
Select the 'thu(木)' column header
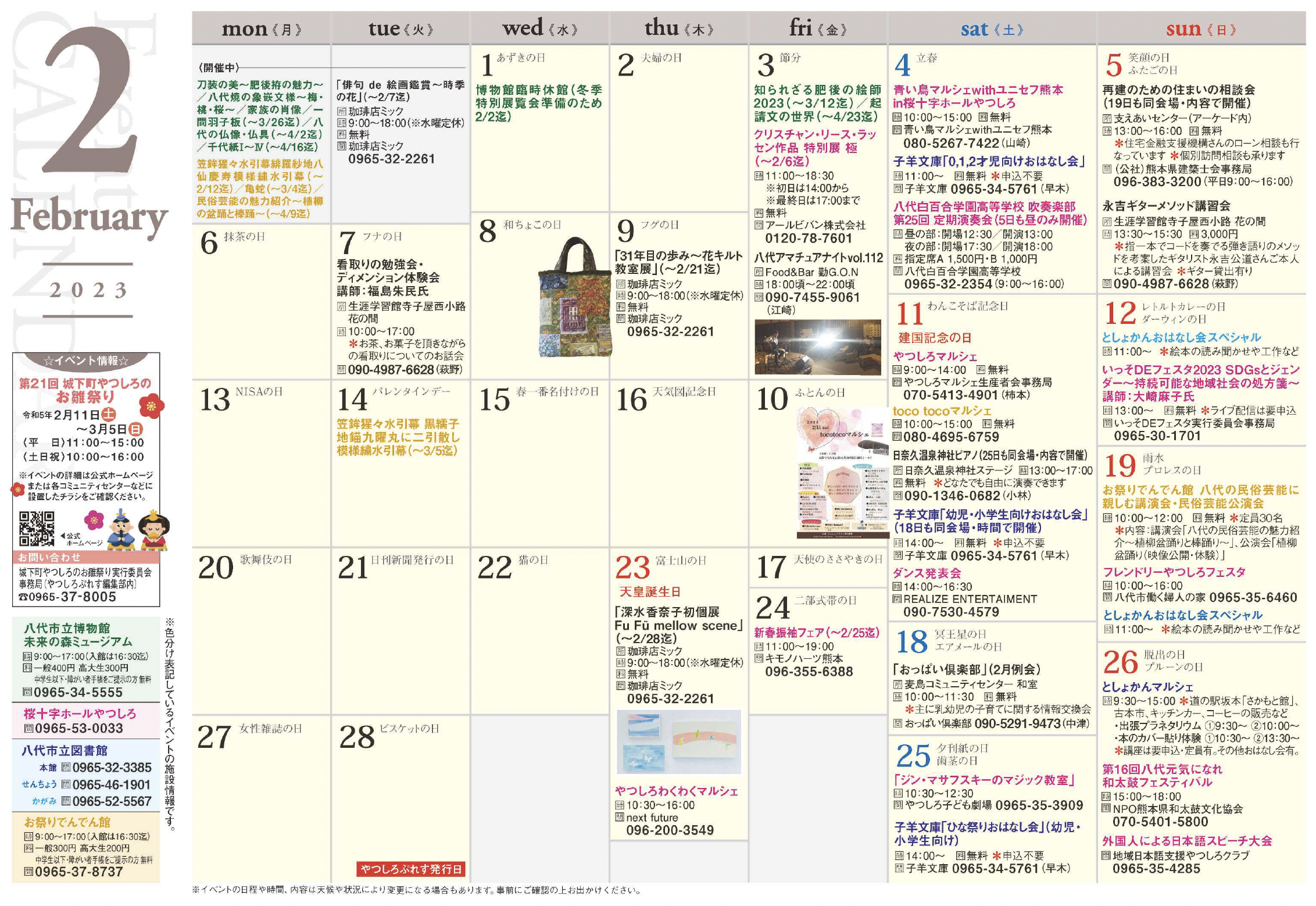pos(679,28)
